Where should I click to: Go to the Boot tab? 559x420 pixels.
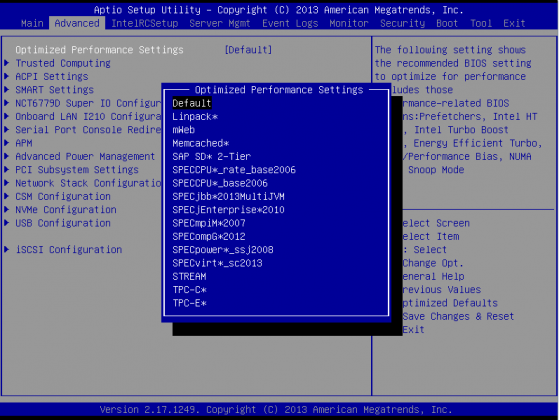click(447, 24)
